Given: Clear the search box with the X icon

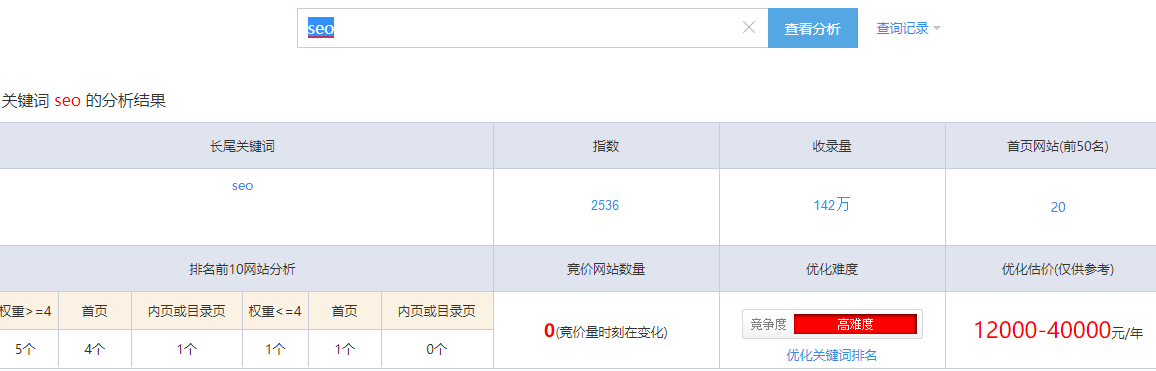Looking at the screenshot, I should tap(749, 28).
